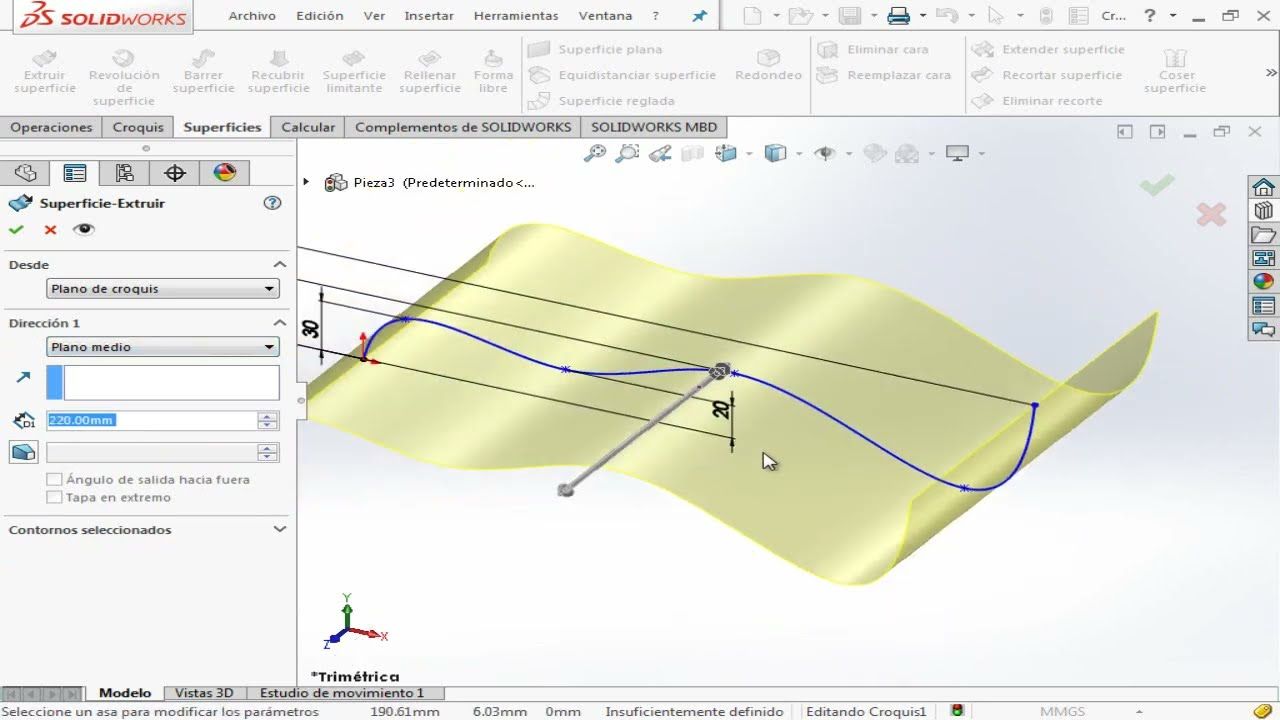Open the Insertar menu
The width and height of the screenshot is (1280, 720).
pyautogui.click(x=428, y=15)
